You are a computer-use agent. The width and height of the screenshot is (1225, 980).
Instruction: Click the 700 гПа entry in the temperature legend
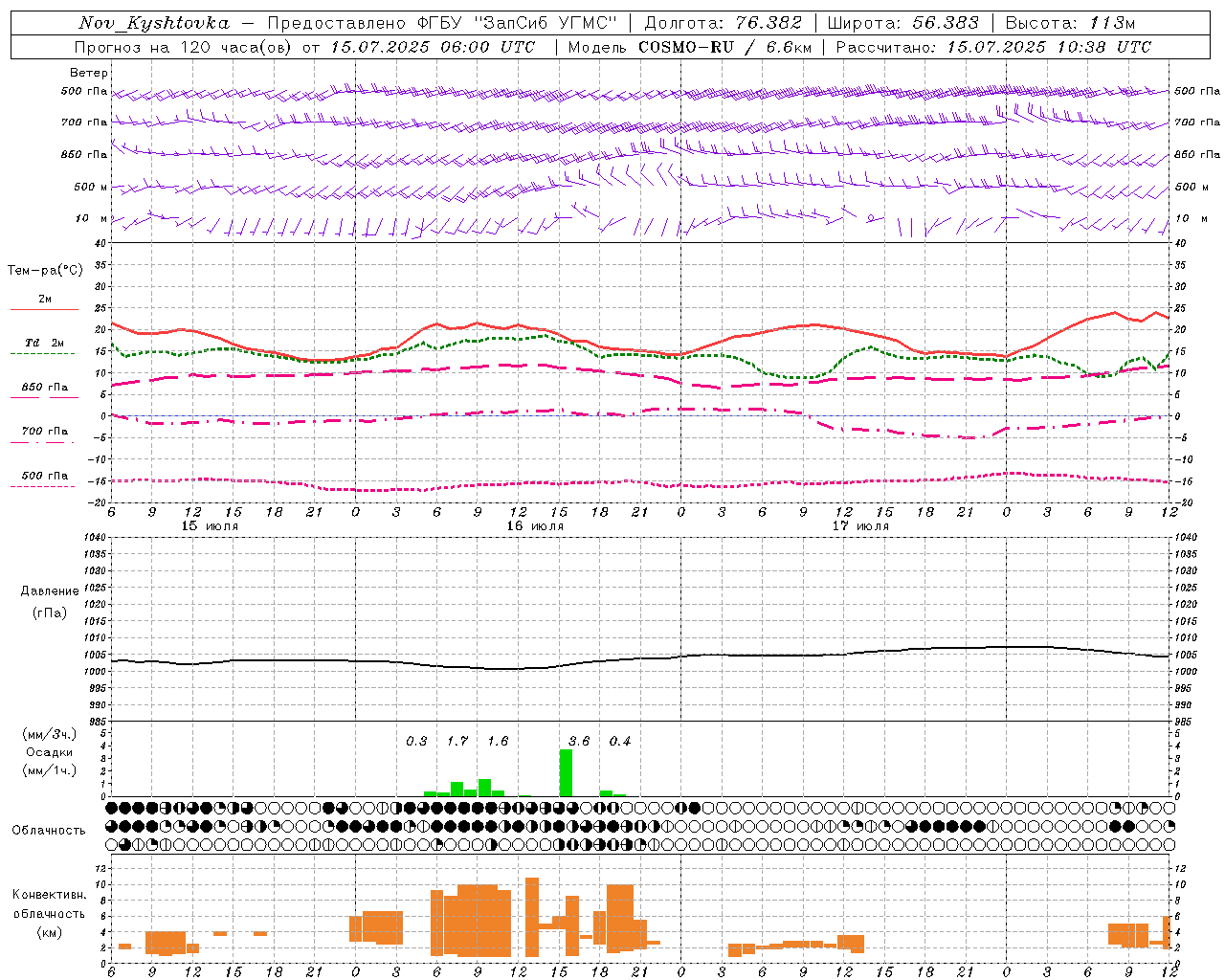click(x=45, y=432)
